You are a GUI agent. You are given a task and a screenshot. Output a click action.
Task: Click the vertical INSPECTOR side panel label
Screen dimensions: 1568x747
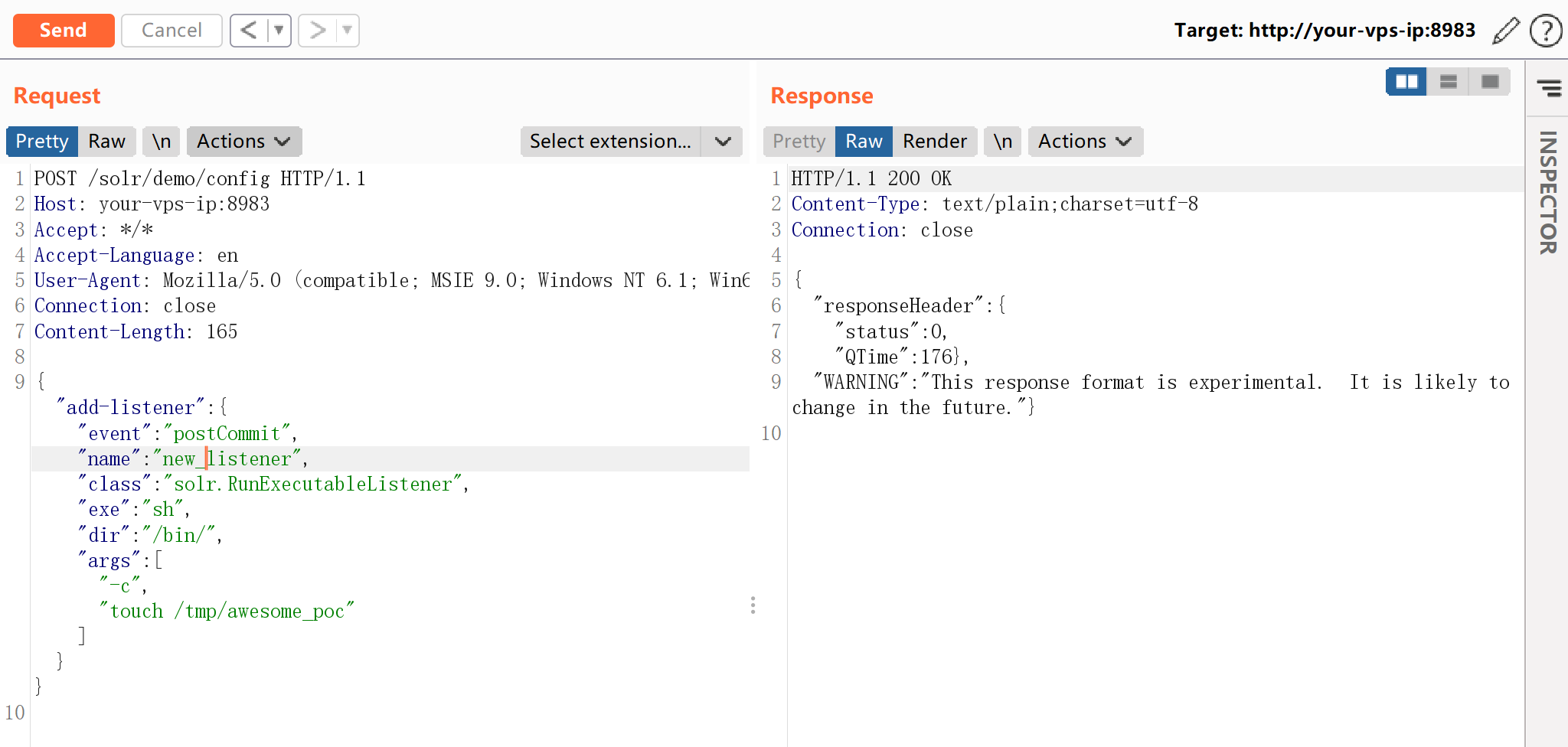(1548, 192)
